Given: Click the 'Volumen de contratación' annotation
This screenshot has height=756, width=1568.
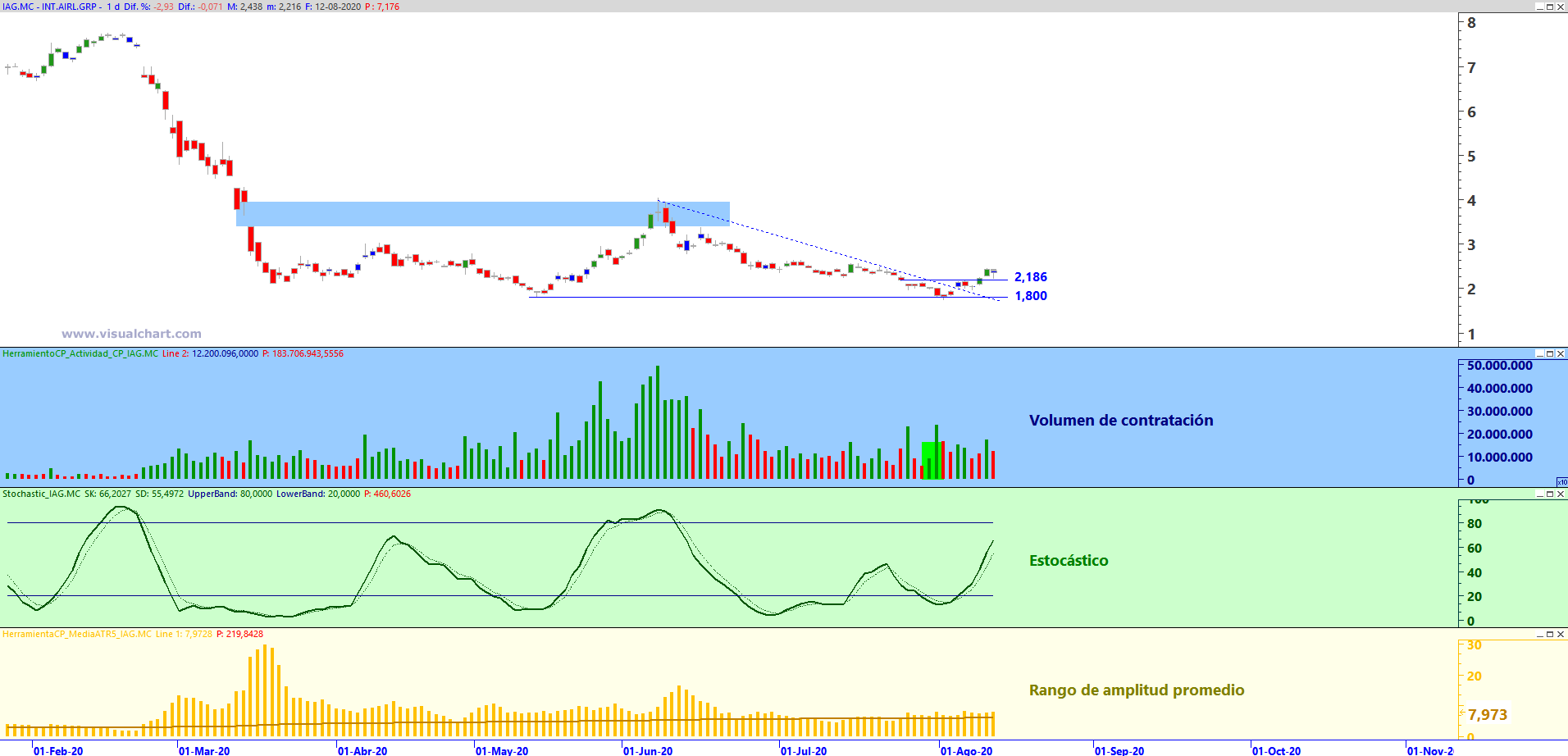Looking at the screenshot, I should pyautogui.click(x=1121, y=420).
